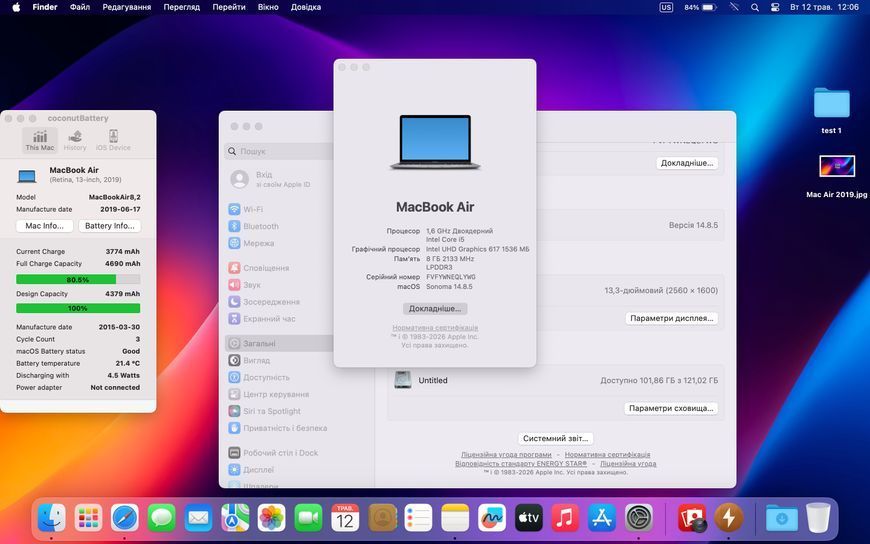Open the Вікно menu
The height and width of the screenshot is (544, 870).
[x=268, y=7]
